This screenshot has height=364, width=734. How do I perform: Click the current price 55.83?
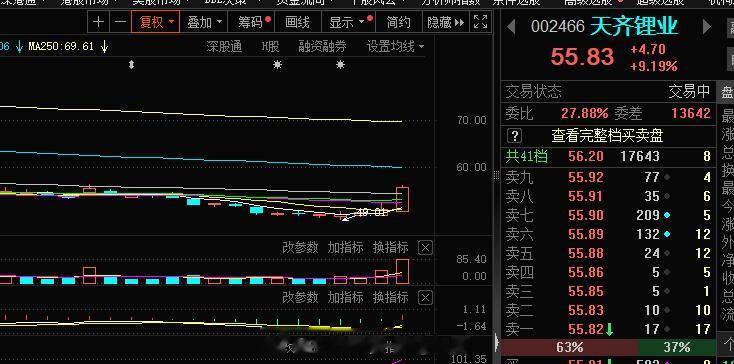tap(582, 57)
